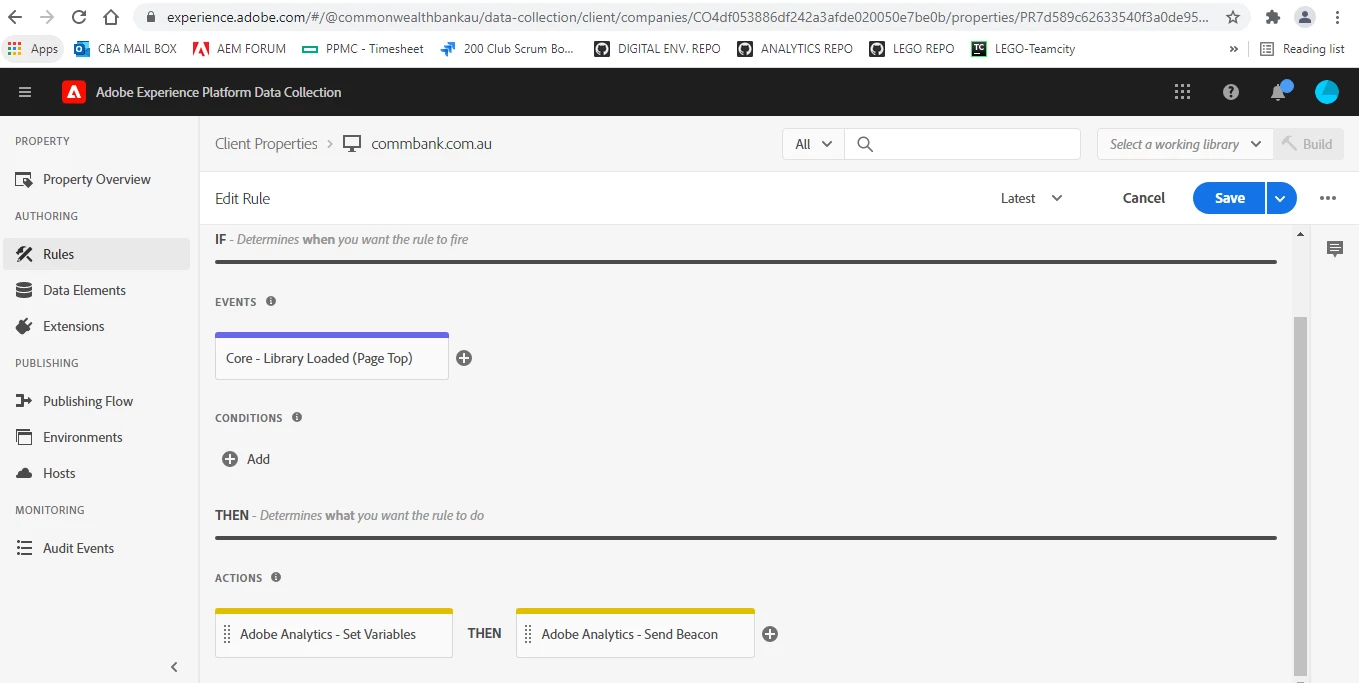Open Adobe Analytics - Send Beacon action
Image resolution: width=1359 pixels, height=683 pixels.
(x=635, y=633)
